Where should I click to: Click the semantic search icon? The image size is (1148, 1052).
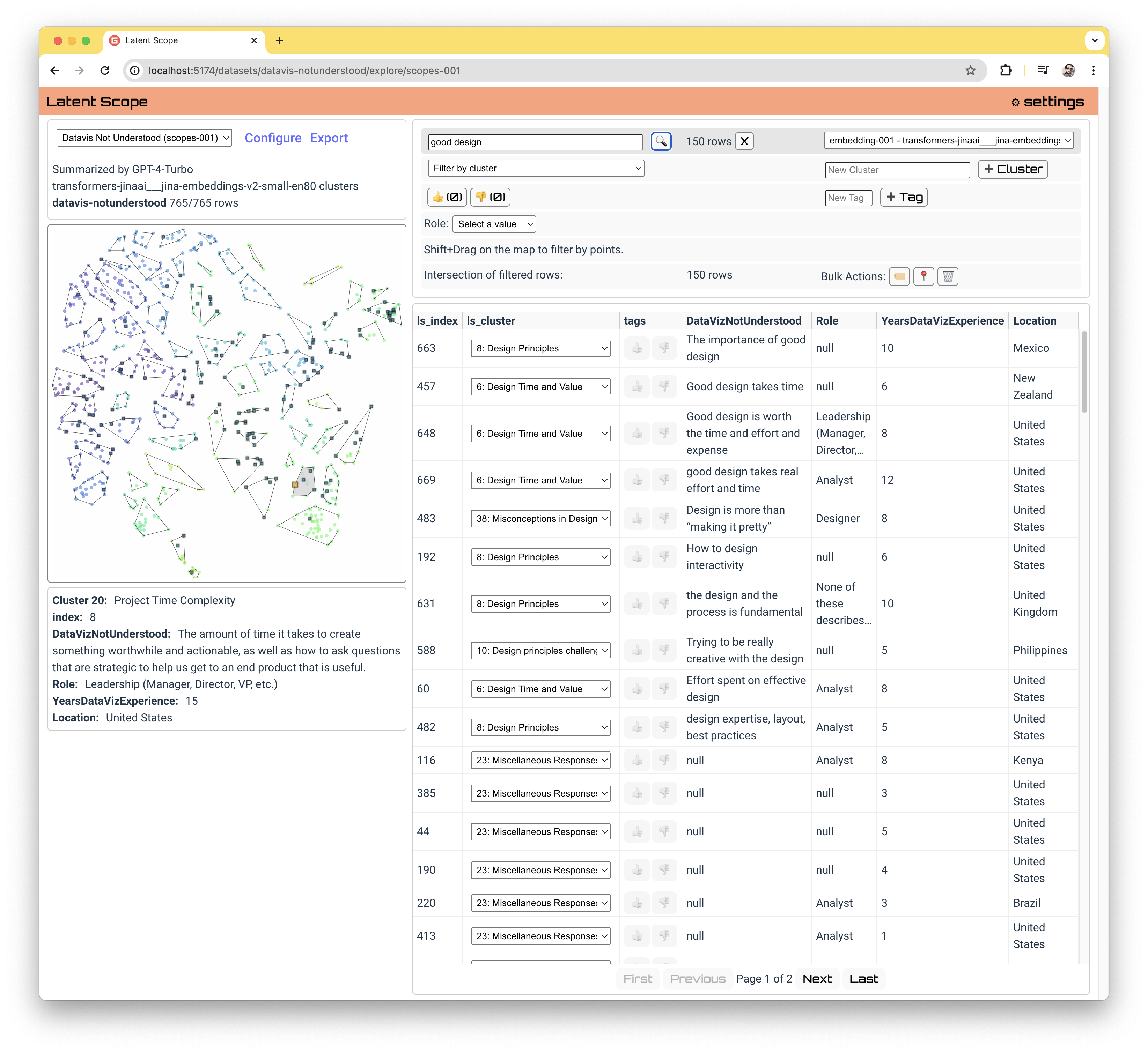pos(661,140)
